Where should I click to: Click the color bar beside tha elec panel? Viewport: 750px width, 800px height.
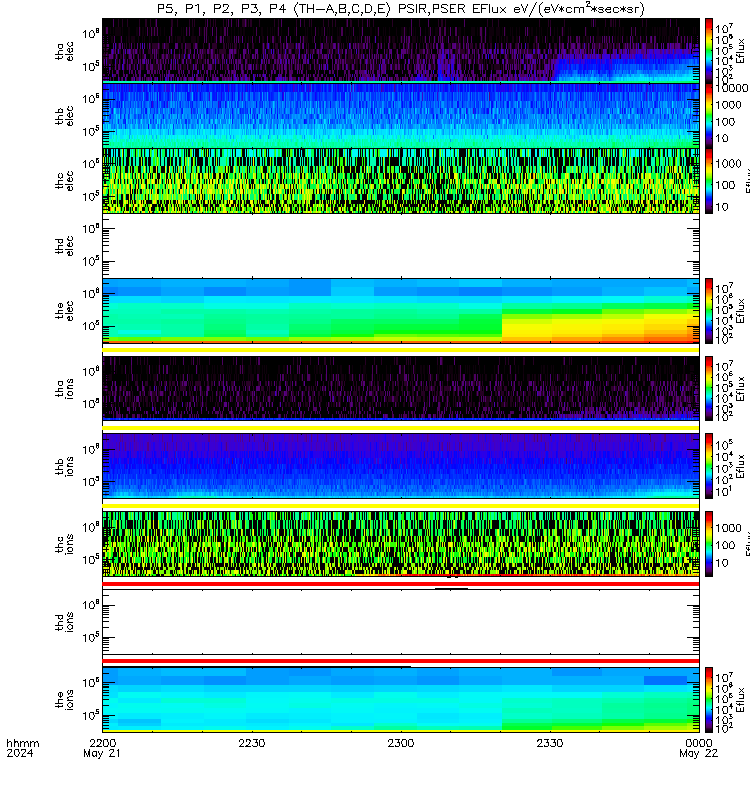[709, 51]
